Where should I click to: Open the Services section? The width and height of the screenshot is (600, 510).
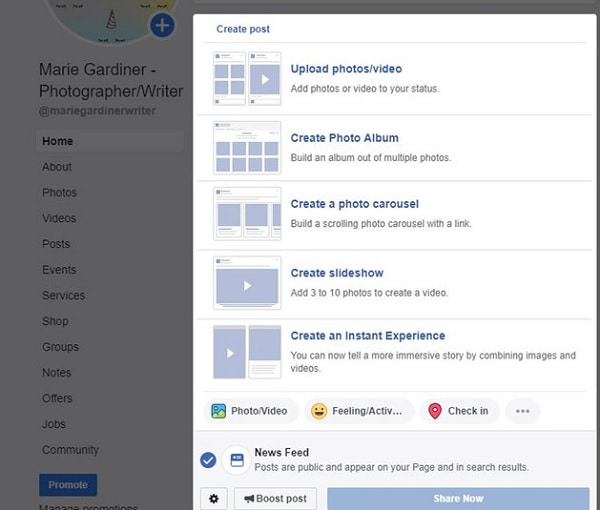coord(64,295)
